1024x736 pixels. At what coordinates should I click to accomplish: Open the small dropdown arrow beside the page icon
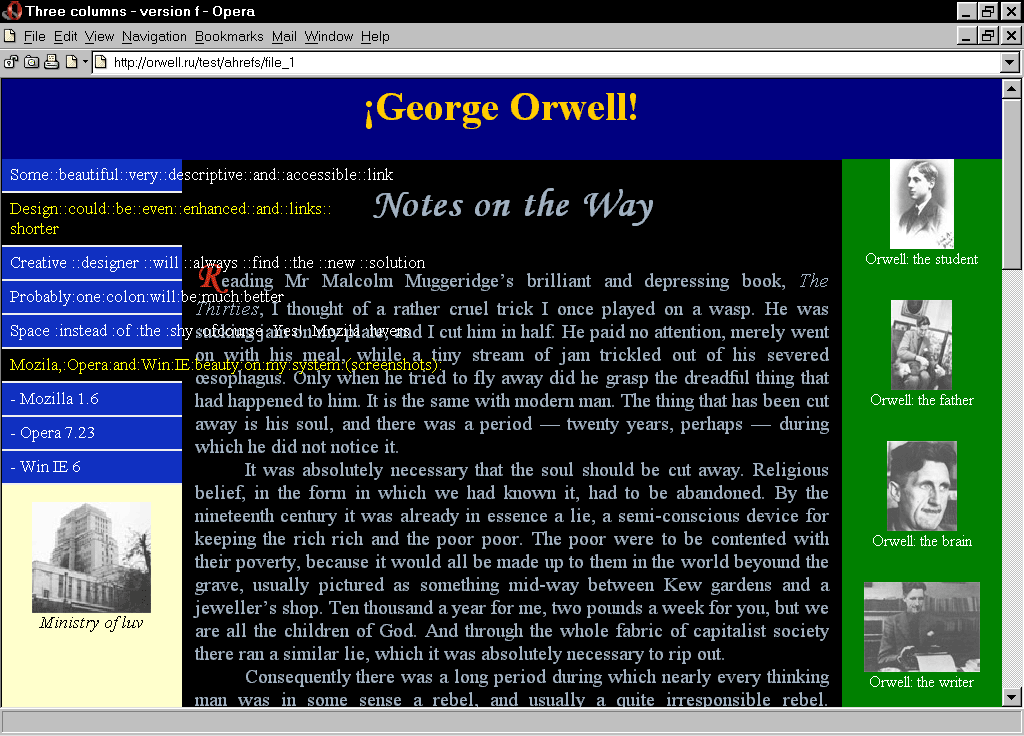[85, 62]
